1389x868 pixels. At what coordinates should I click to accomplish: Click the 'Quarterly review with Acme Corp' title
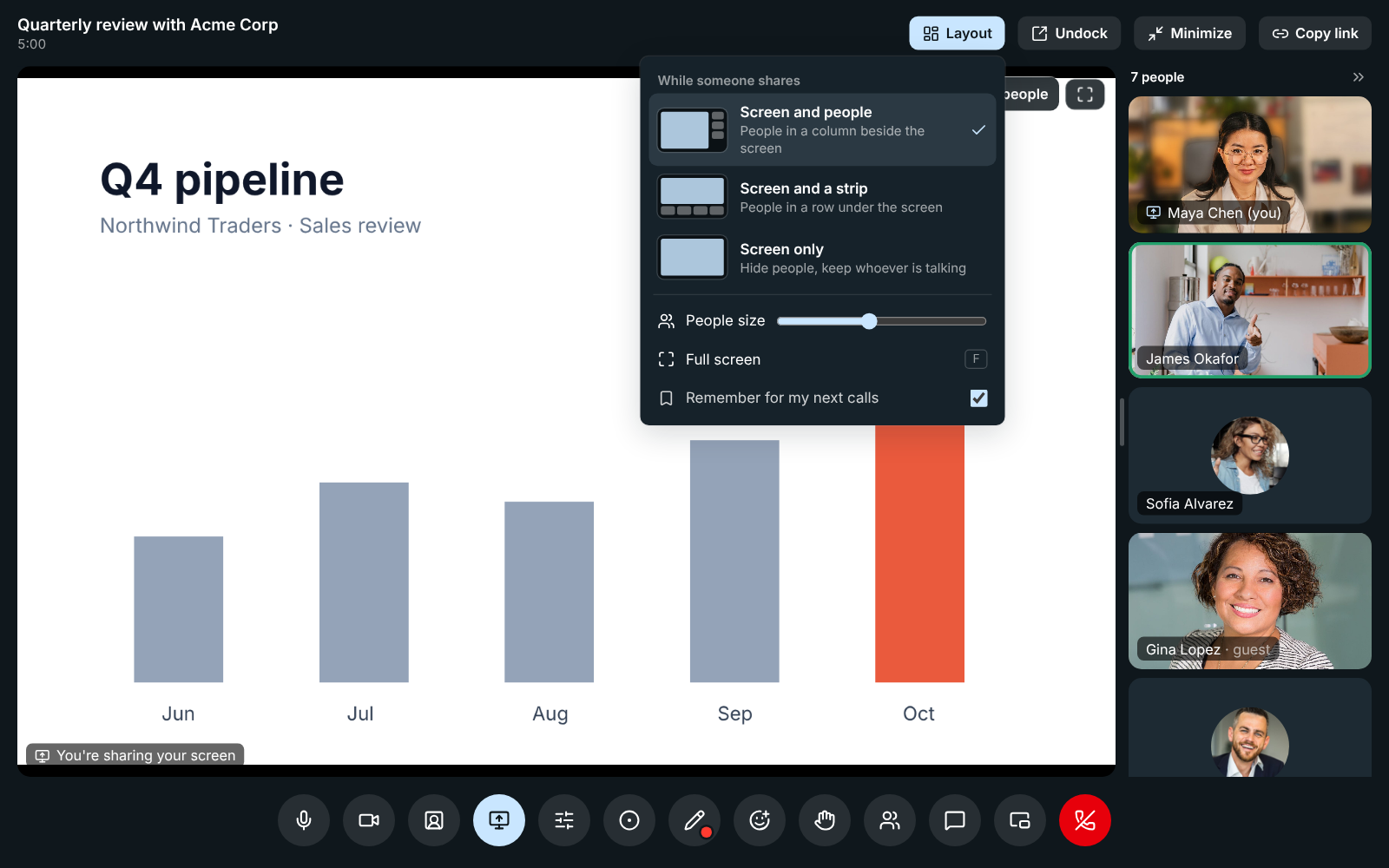coord(148,24)
